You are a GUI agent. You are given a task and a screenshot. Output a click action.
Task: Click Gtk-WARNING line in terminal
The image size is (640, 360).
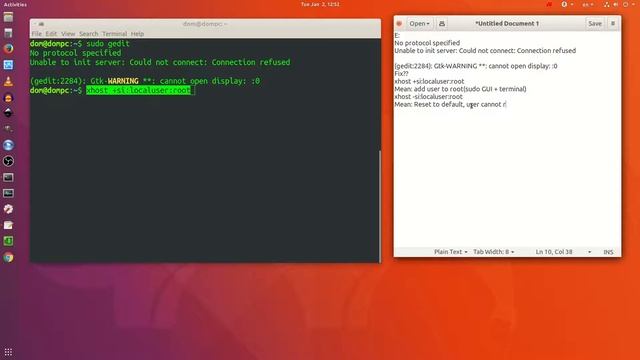[x=145, y=81]
